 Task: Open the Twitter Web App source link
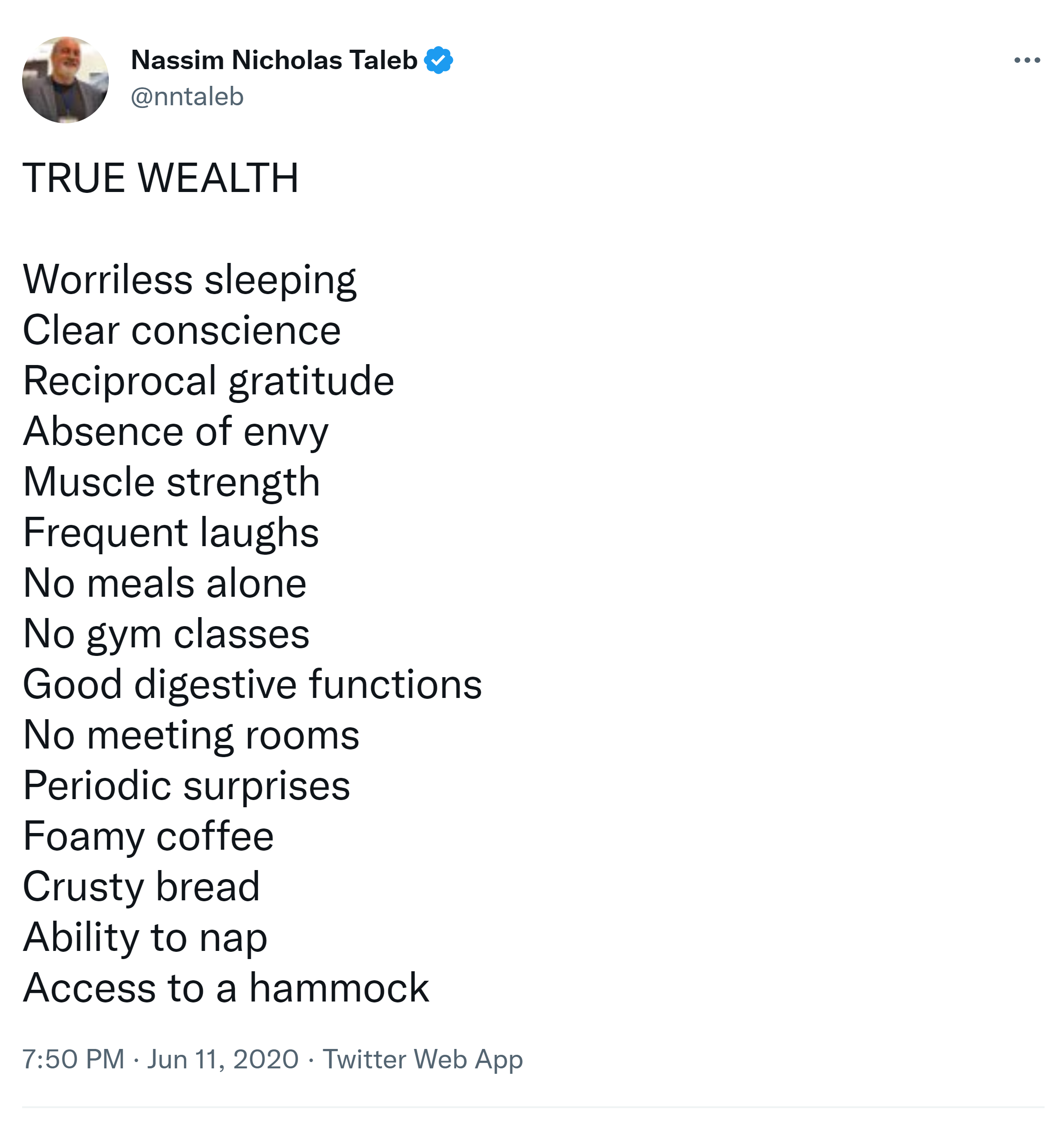pos(423,1059)
